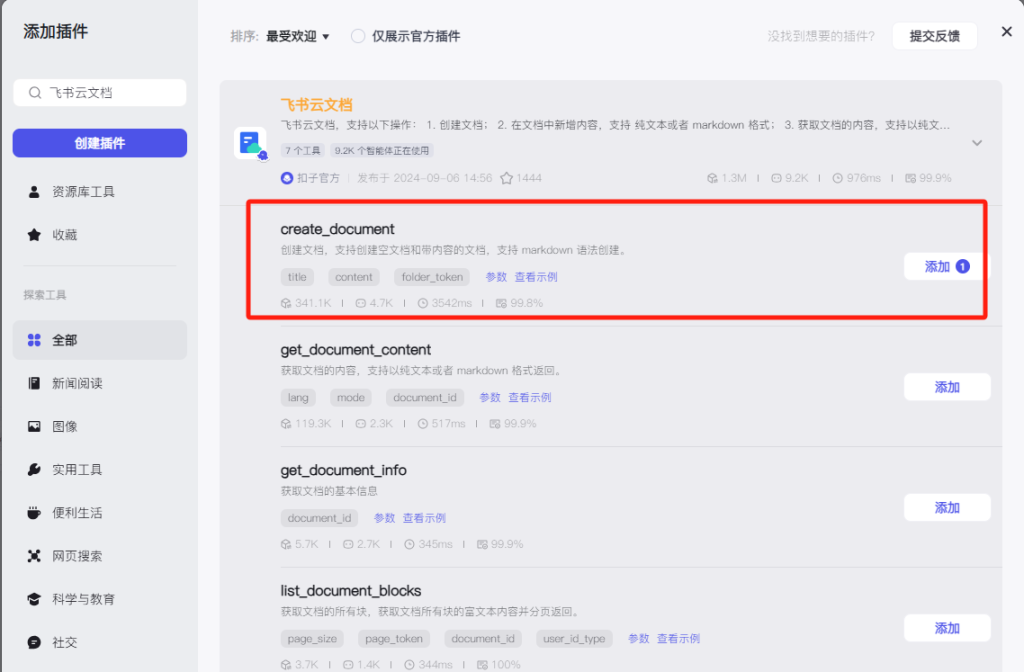The height and width of the screenshot is (672, 1024).
Task: Click the 实用工具 wrench icon
Action: [x=35, y=469]
